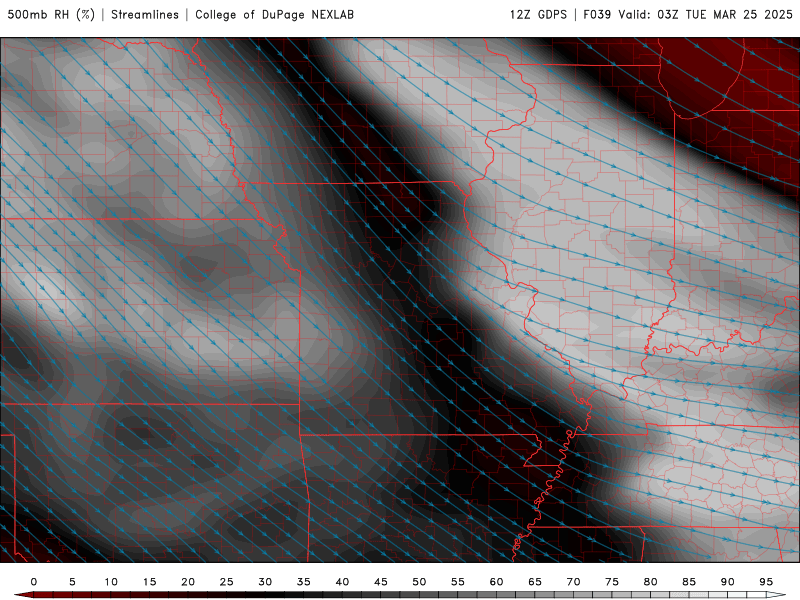Click the 80 label on the RH legend
Screen dimensions: 800x600
pyautogui.click(x=651, y=582)
